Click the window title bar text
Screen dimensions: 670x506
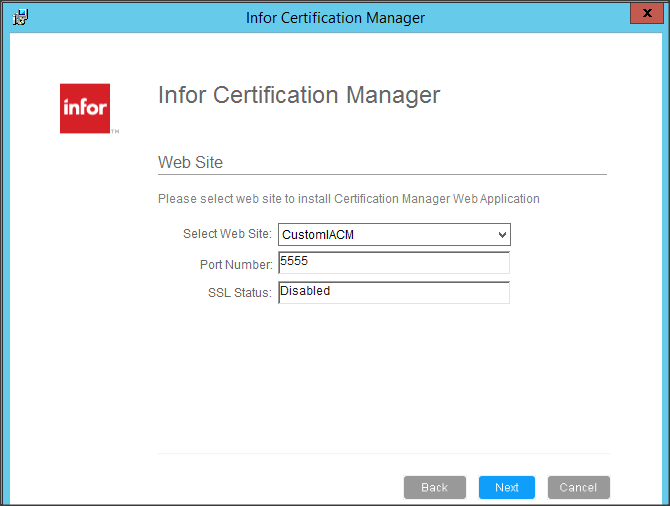click(335, 18)
